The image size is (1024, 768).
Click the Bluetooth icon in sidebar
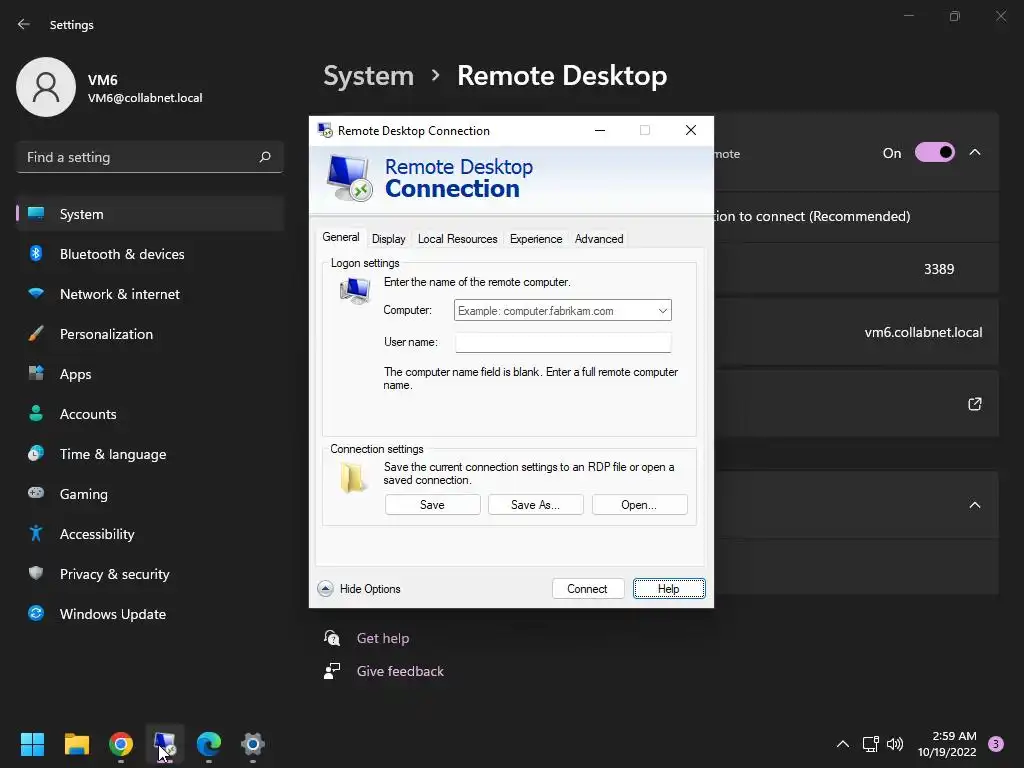click(x=36, y=253)
